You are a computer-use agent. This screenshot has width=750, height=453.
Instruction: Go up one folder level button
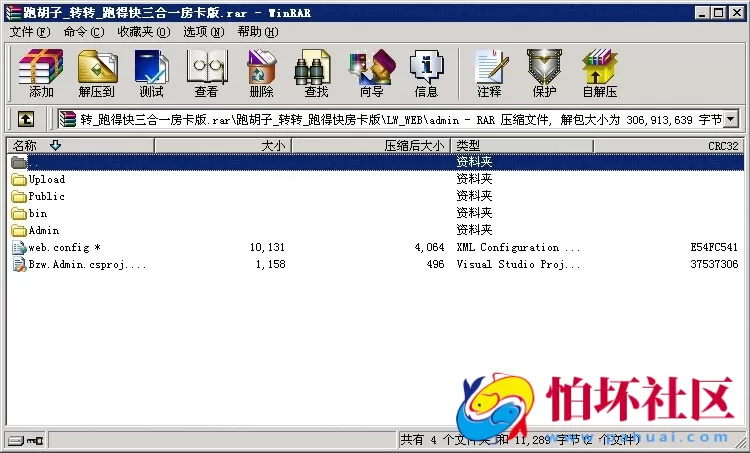[26, 119]
